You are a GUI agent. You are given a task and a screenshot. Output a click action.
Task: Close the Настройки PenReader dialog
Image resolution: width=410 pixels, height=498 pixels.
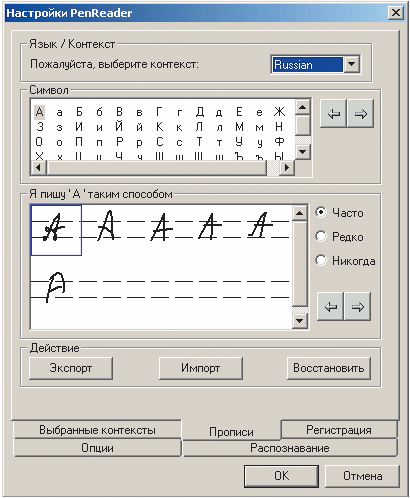396,13
